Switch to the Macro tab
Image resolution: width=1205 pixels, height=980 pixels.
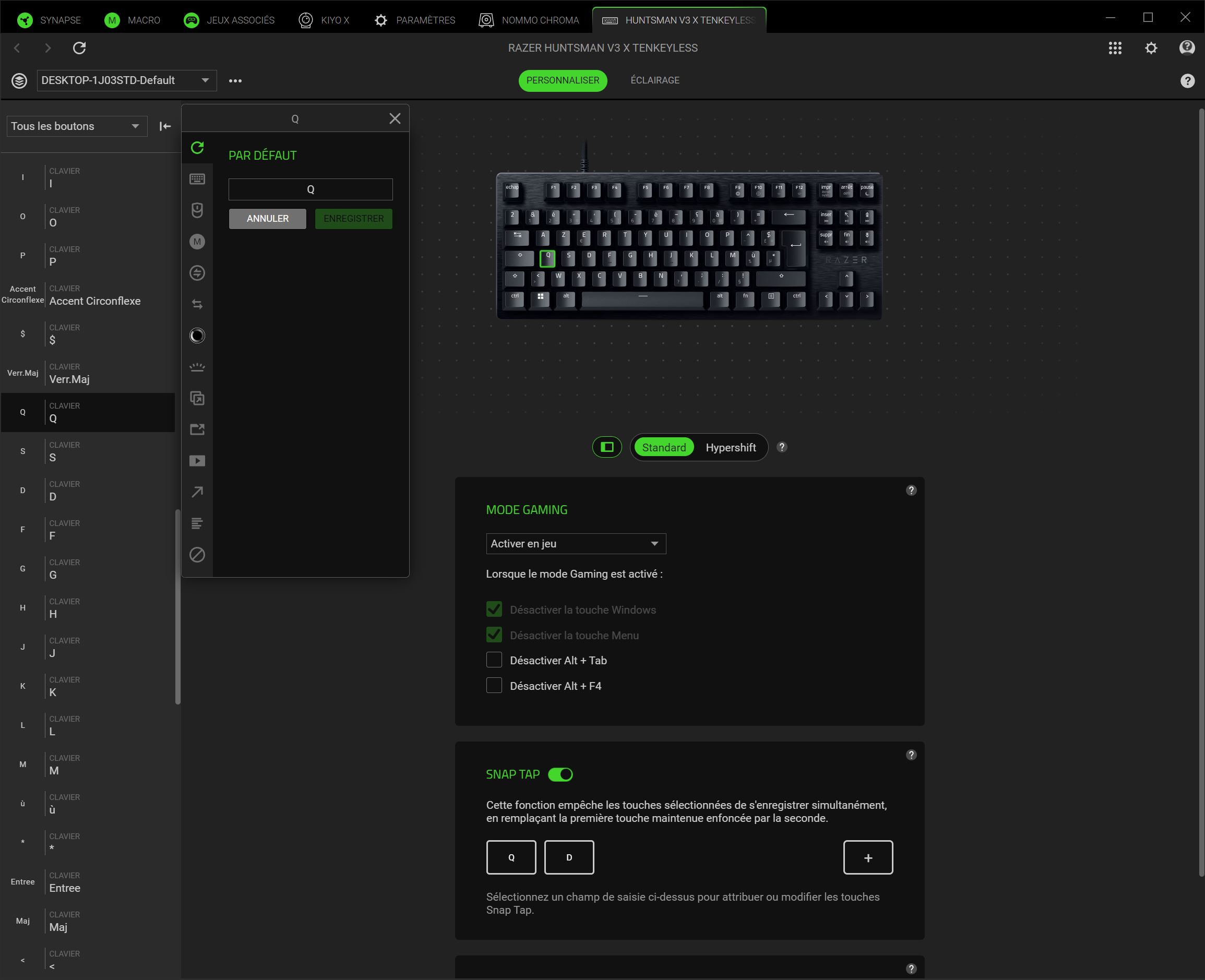(x=133, y=20)
